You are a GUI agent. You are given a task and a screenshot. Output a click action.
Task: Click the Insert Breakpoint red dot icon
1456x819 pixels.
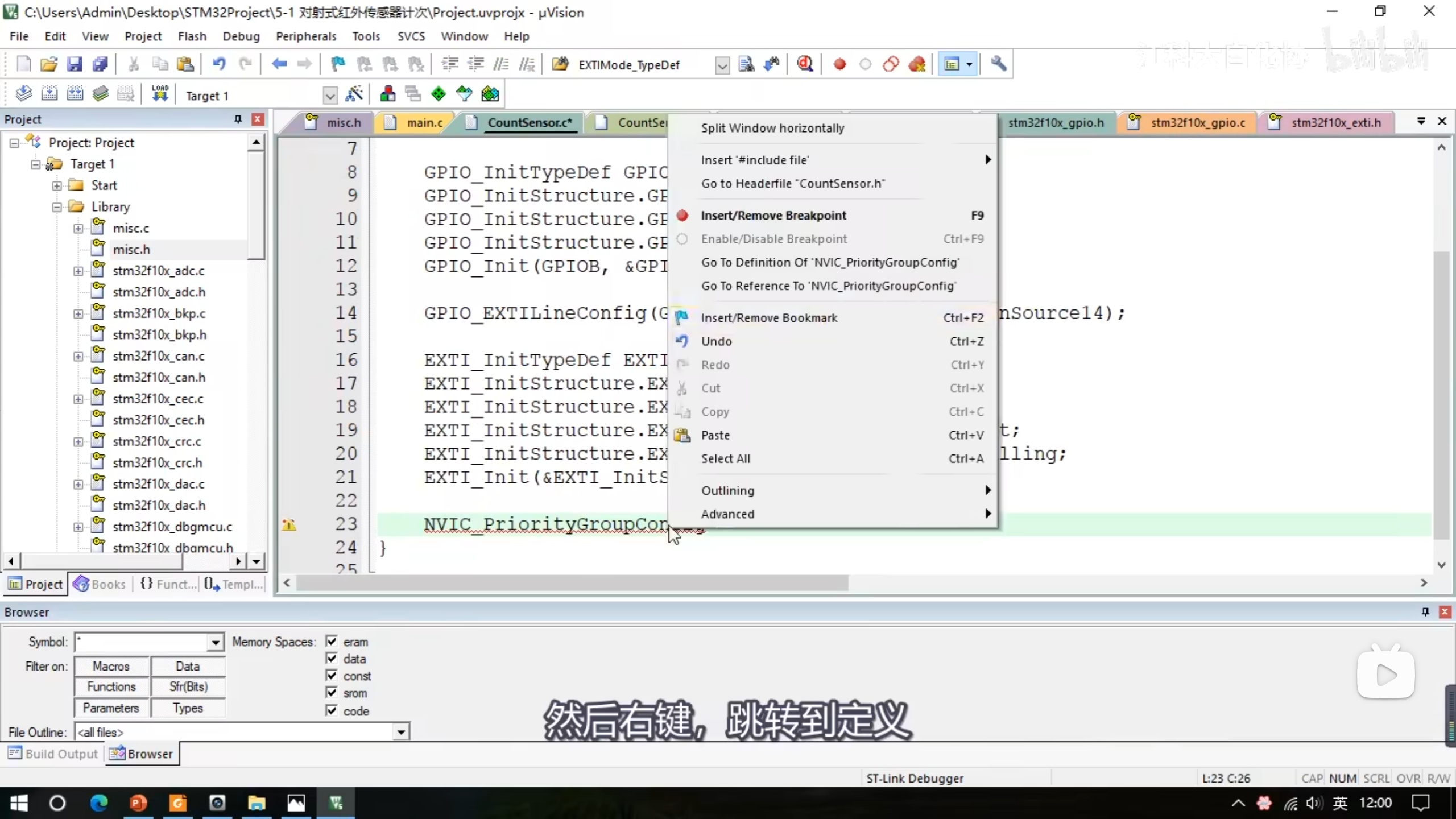tap(839, 64)
